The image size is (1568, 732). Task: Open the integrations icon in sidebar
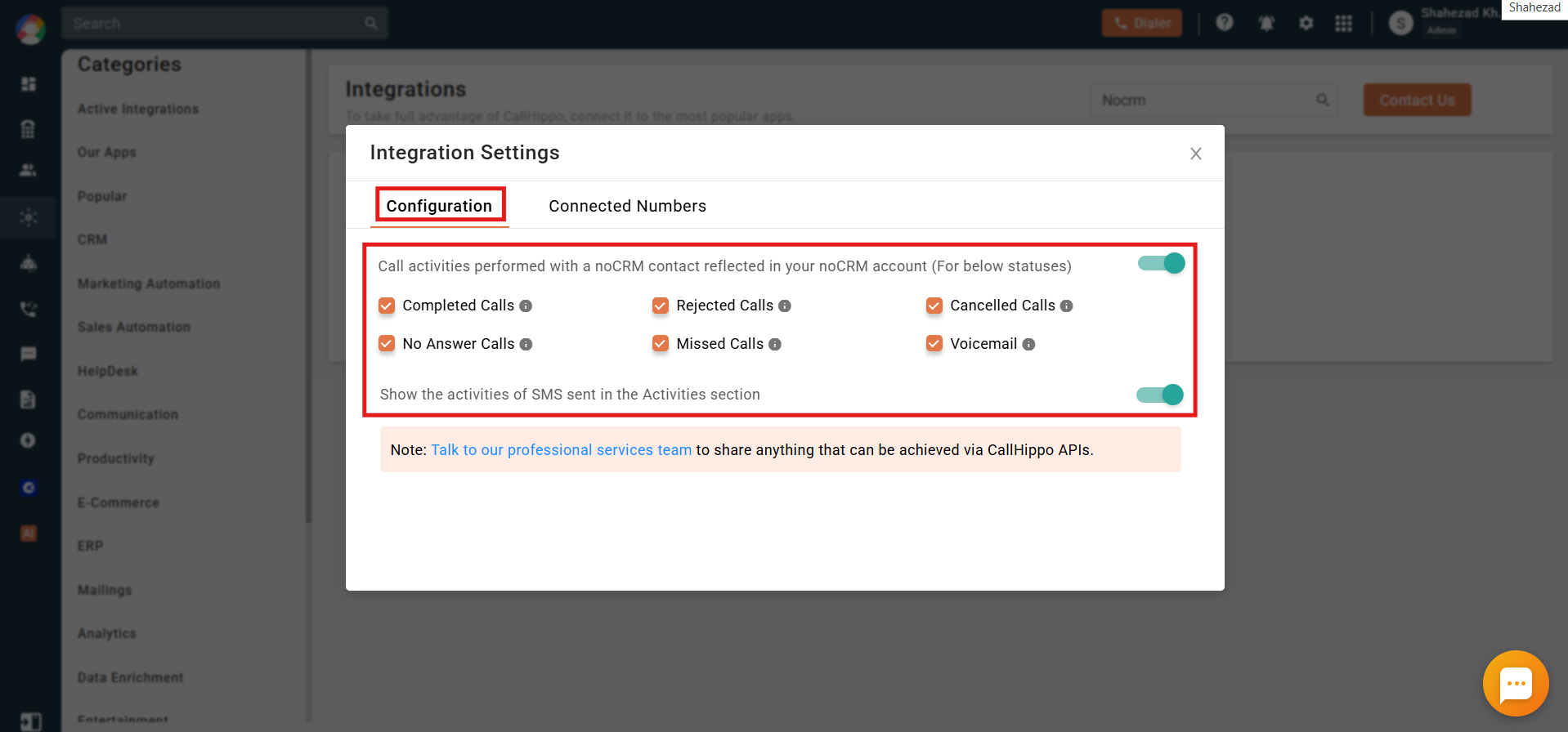(x=29, y=217)
